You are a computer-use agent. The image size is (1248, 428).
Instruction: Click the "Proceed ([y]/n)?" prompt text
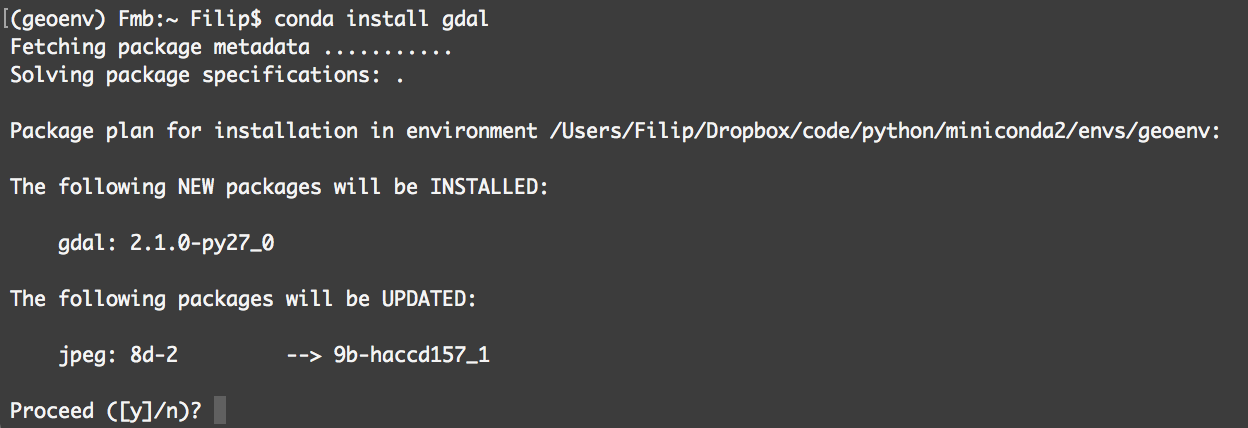pos(106,411)
